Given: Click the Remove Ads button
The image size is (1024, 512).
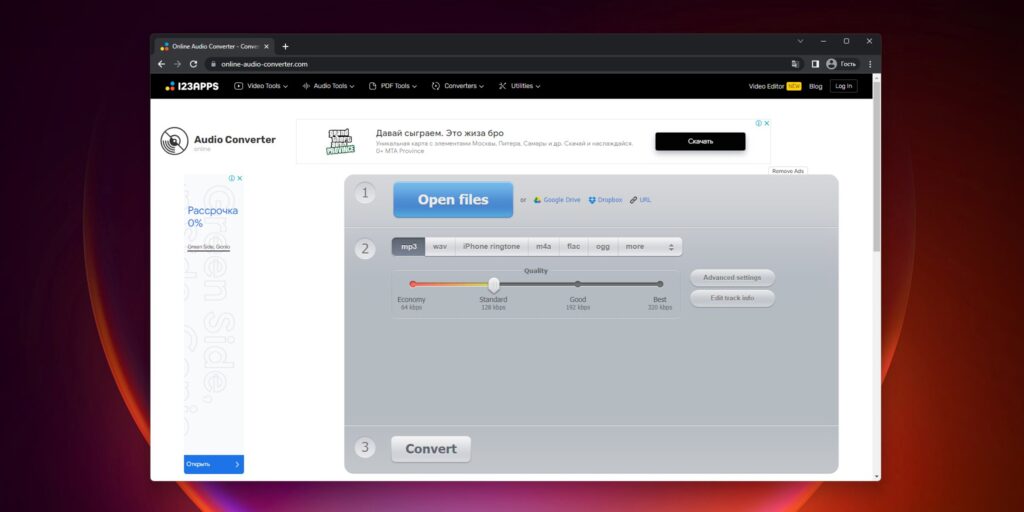Looking at the screenshot, I should (788, 171).
